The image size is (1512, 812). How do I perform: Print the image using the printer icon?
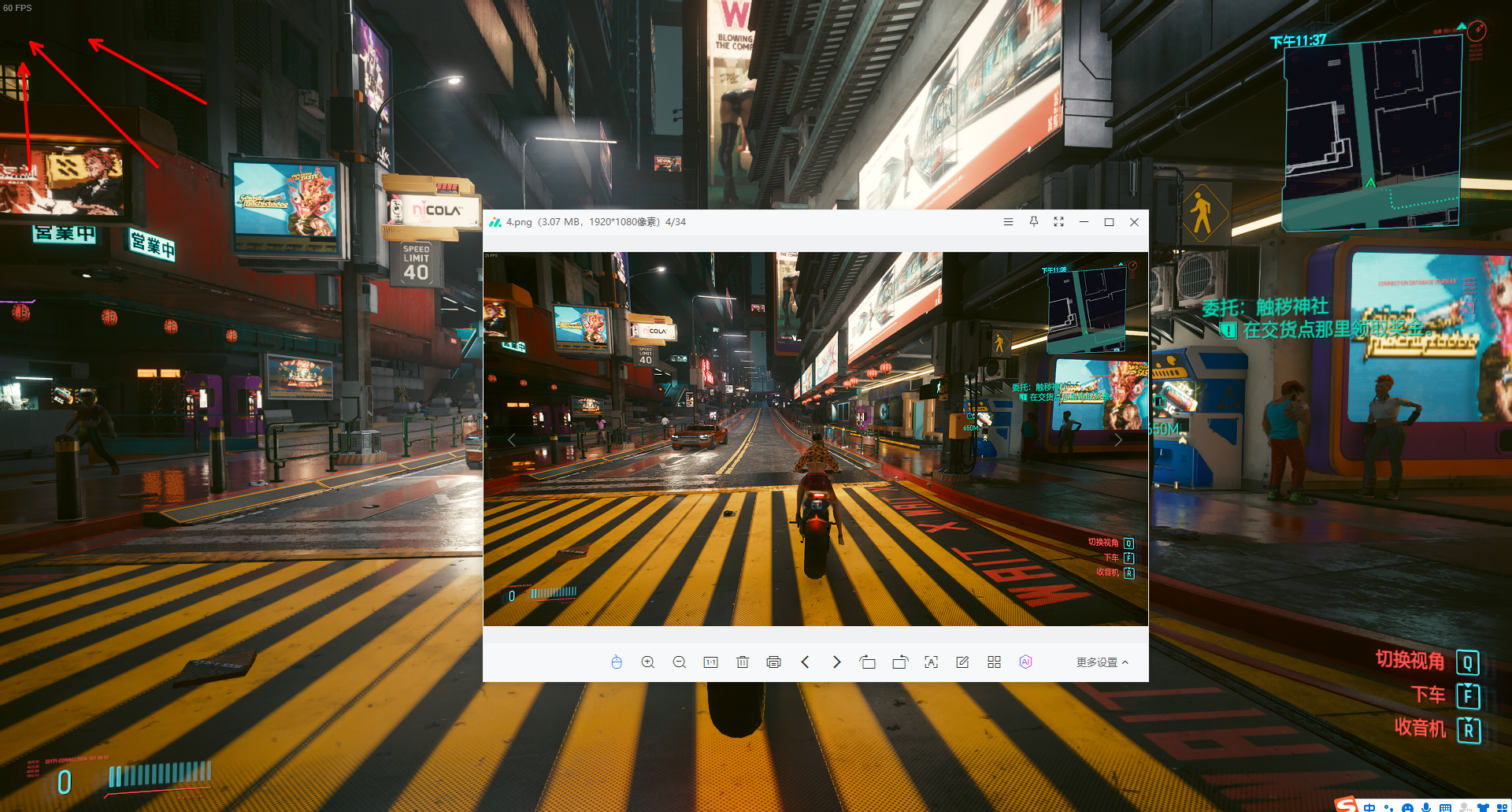773,662
